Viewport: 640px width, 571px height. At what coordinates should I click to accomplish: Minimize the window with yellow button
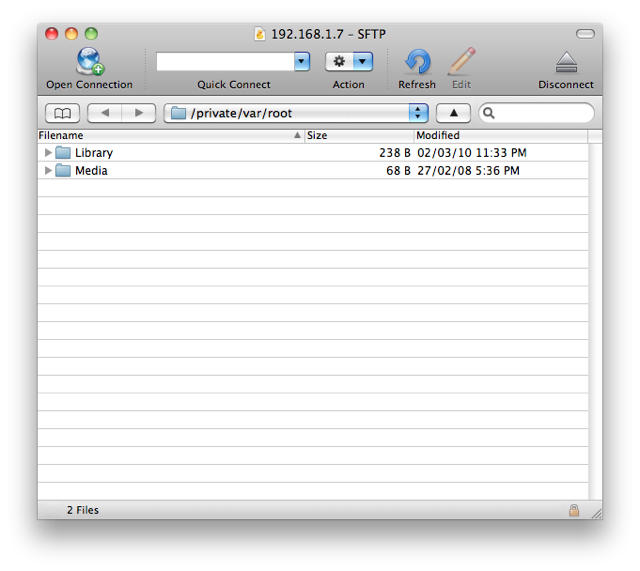pos(71,33)
